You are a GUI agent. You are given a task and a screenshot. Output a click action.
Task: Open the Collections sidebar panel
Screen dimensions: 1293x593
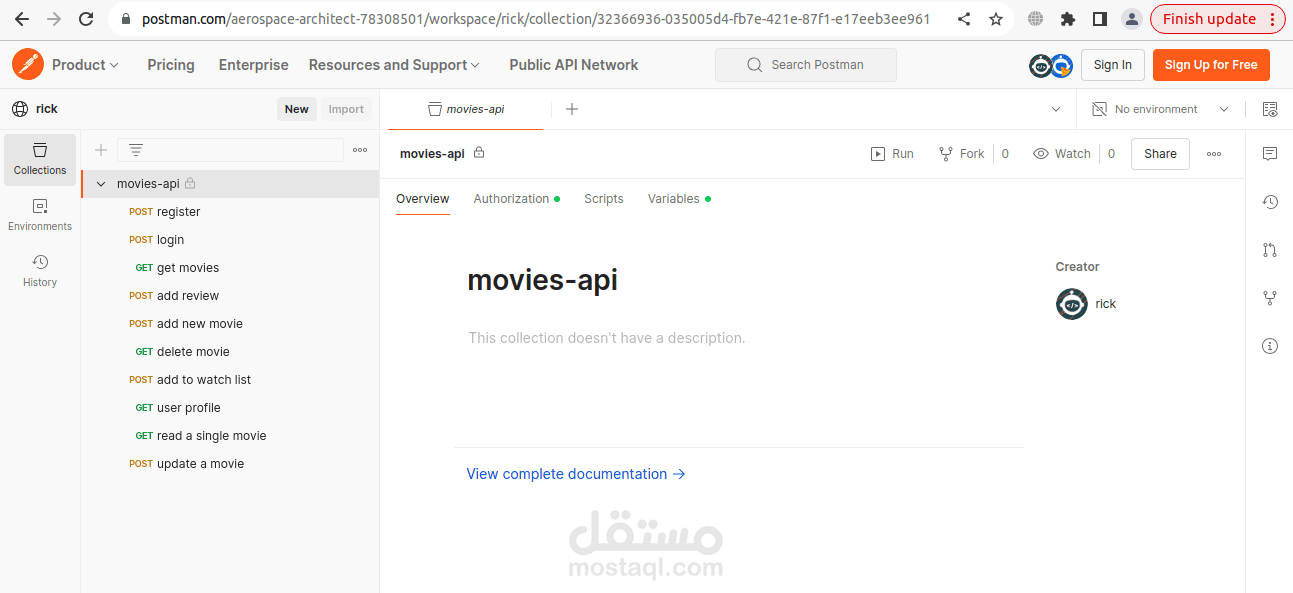click(x=40, y=160)
